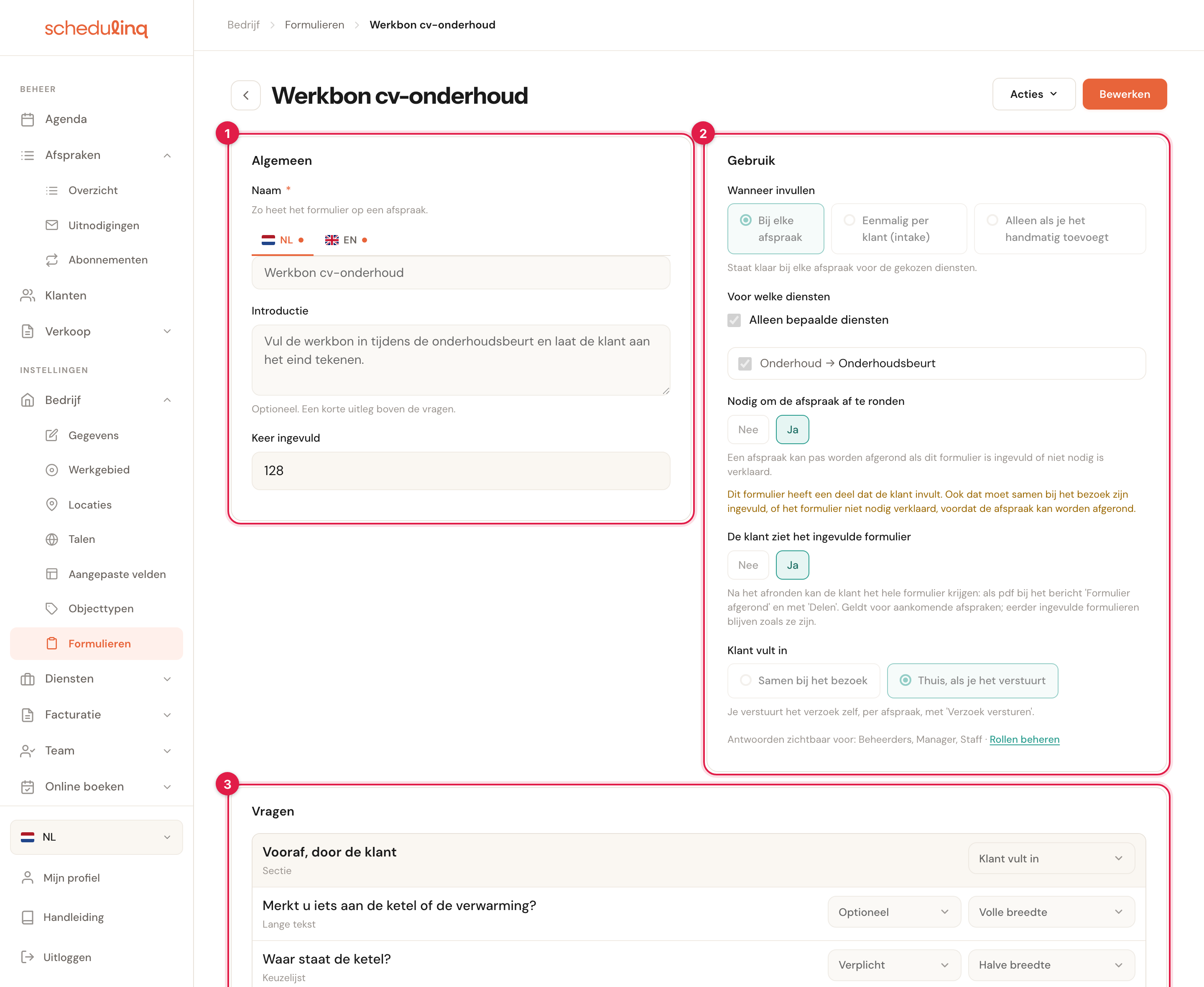Open the Optioneel dropdown for ketel question
1204x987 pixels.
tap(894, 912)
